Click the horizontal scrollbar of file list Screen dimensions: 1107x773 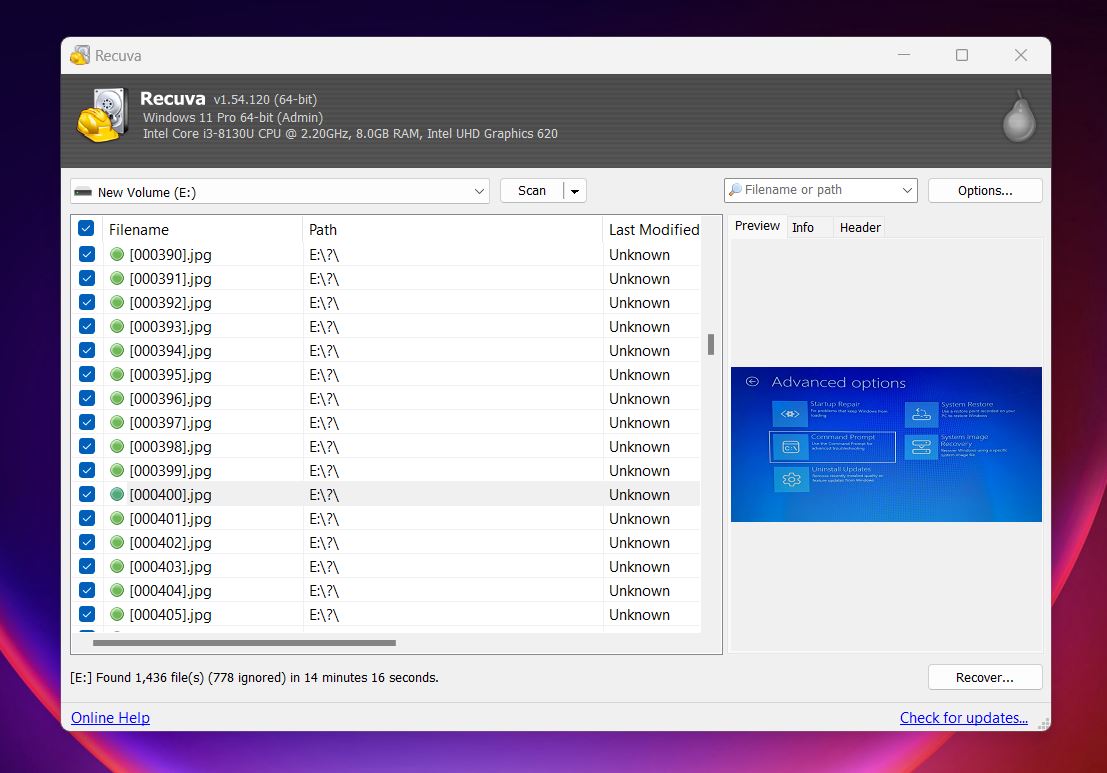tap(244, 643)
